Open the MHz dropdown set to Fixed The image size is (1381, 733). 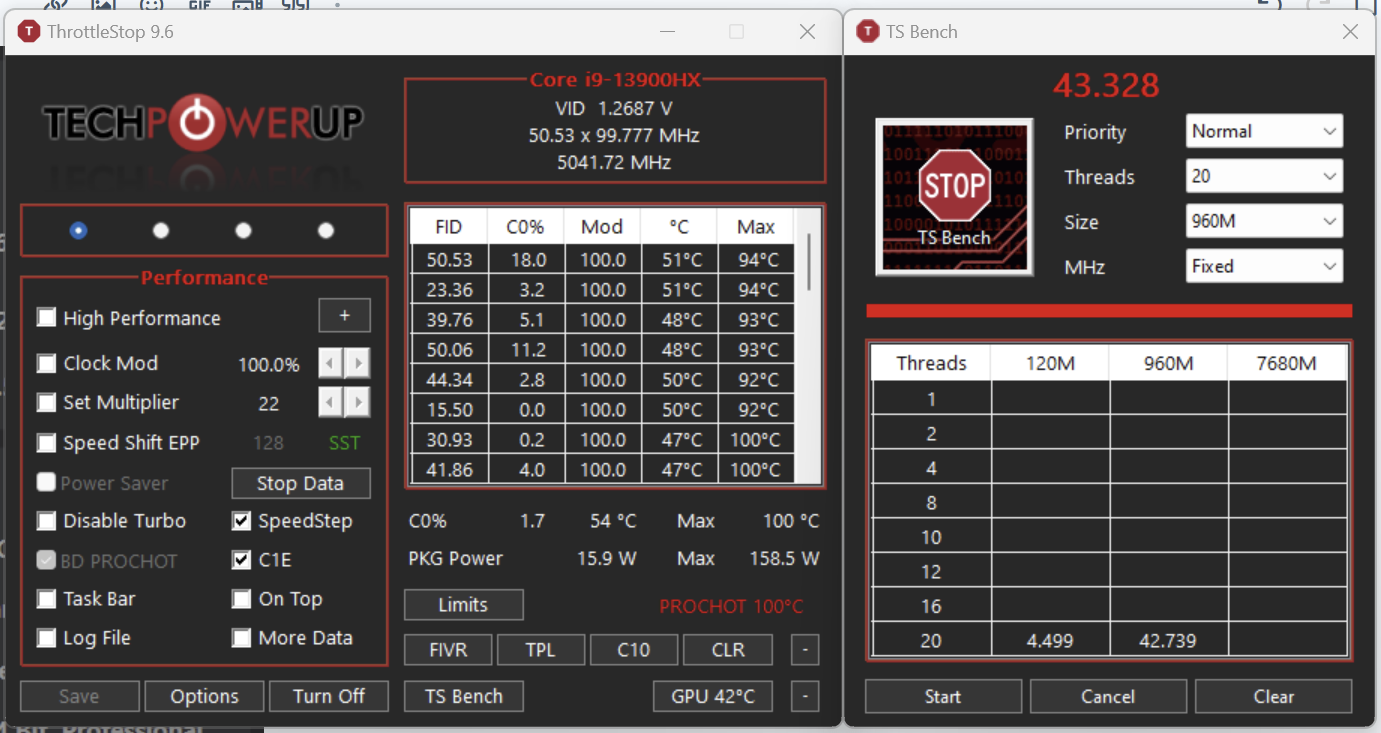pyautogui.click(x=1264, y=266)
